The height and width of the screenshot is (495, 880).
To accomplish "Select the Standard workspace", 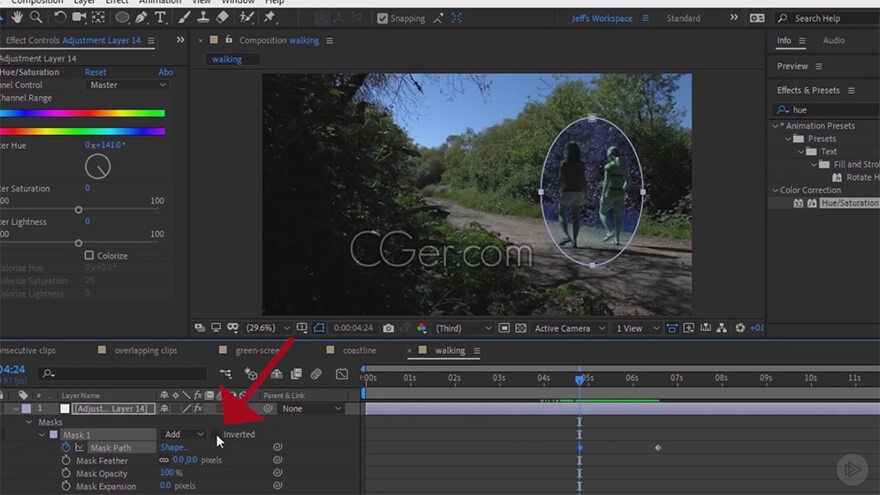I will click(683, 19).
